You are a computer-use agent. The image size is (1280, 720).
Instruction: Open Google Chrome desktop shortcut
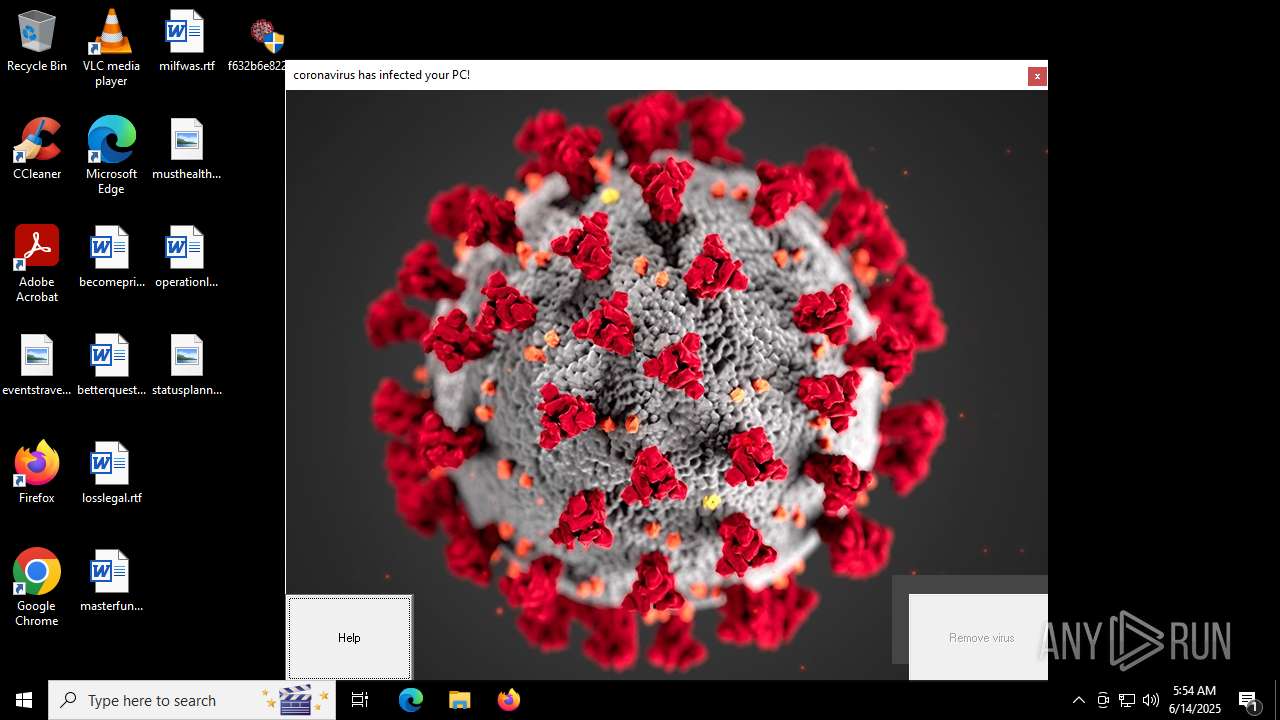coord(37,588)
